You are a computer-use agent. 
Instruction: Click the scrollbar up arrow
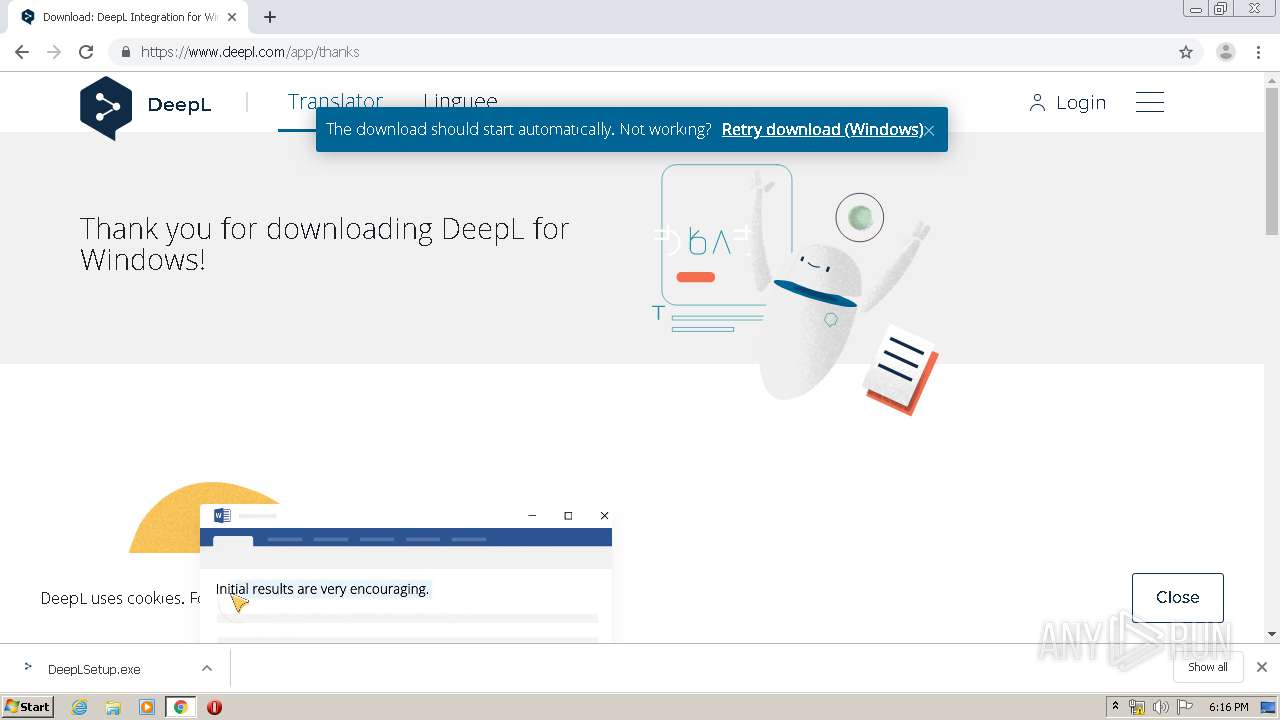(1272, 79)
